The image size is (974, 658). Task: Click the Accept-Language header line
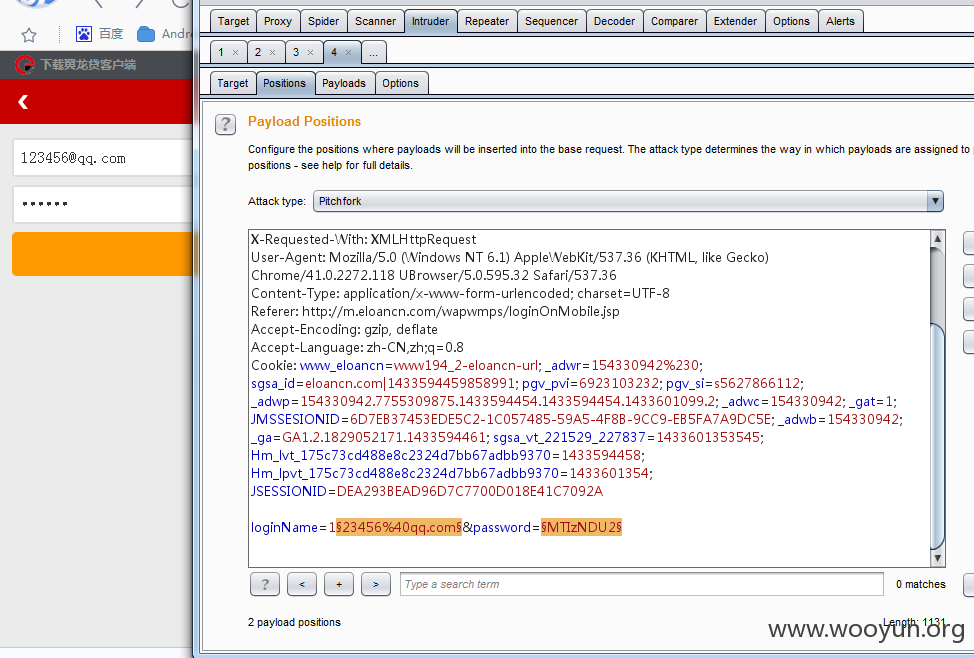click(x=357, y=347)
